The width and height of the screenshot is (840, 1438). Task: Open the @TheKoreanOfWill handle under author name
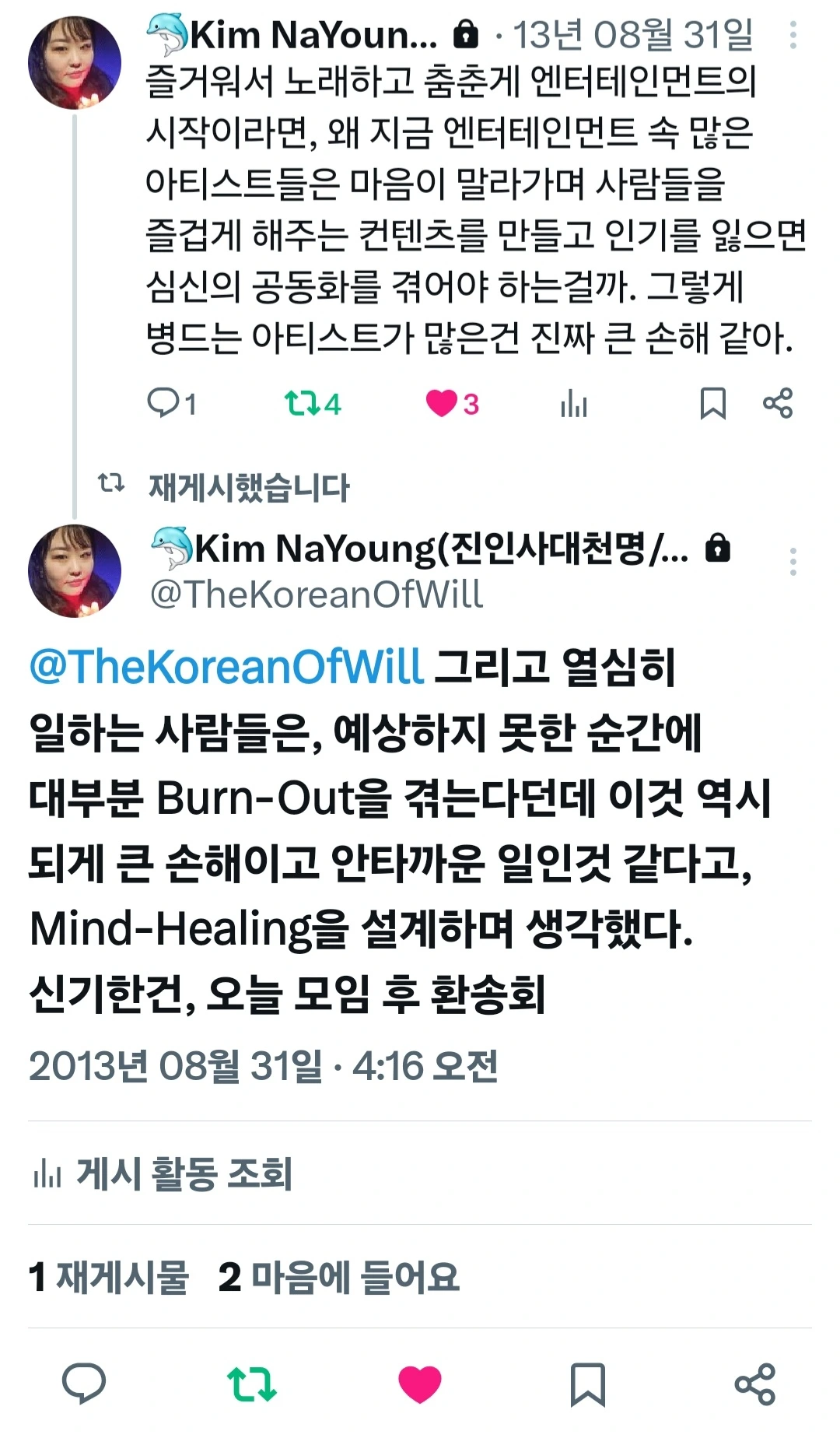tap(317, 594)
